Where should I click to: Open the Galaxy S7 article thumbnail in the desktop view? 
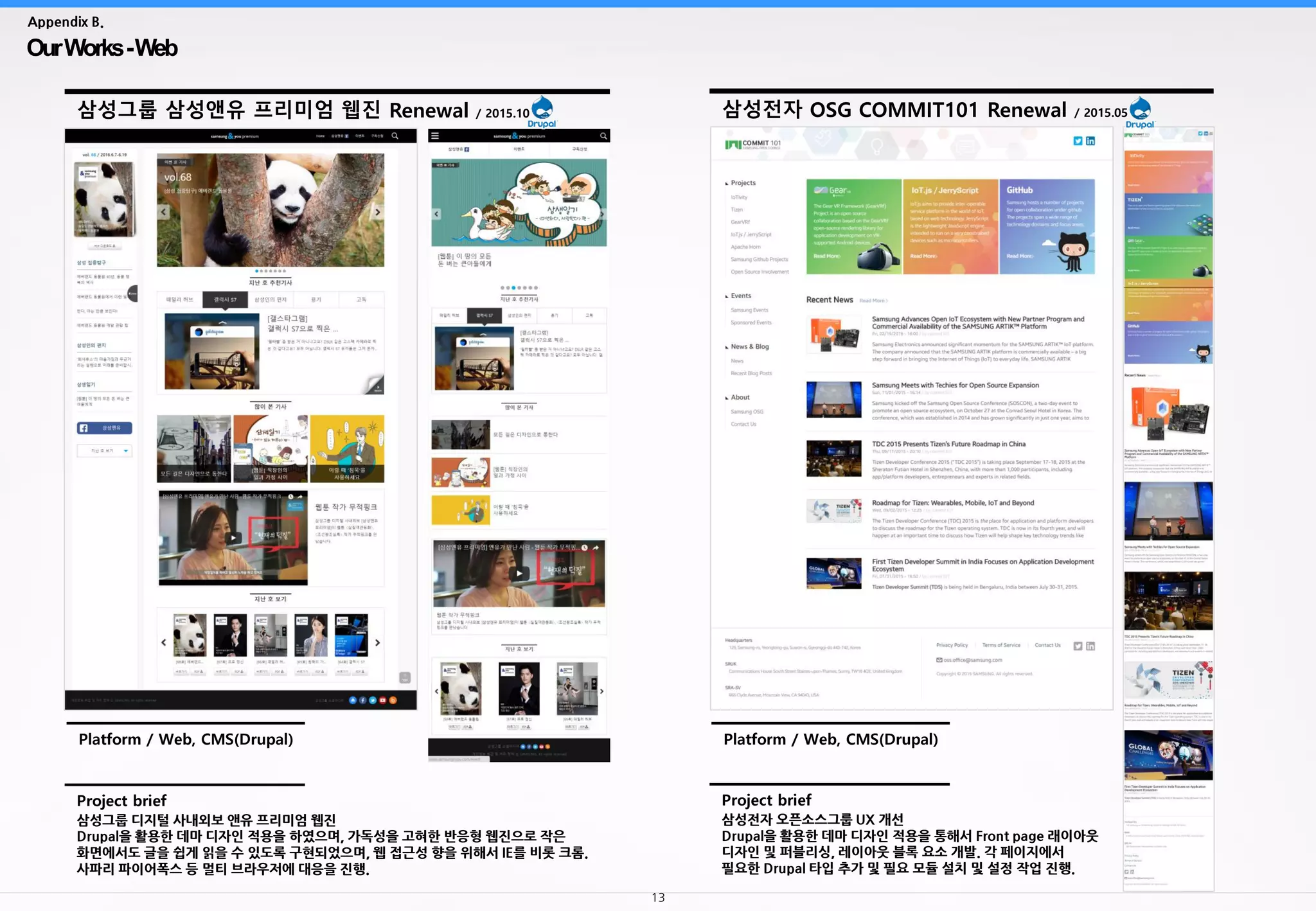pyautogui.click(x=211, y=351)
